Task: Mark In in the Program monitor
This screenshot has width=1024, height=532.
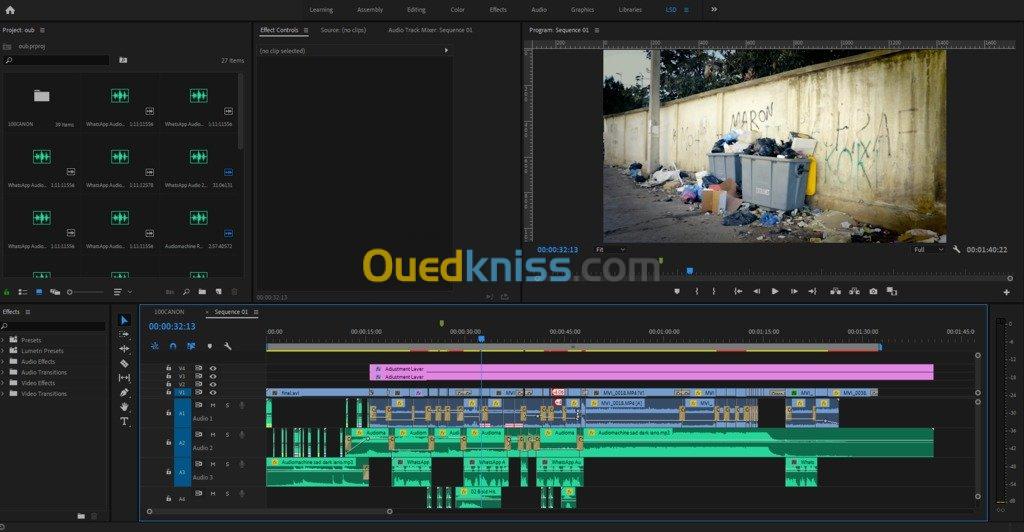Action: tap(697, 291)
